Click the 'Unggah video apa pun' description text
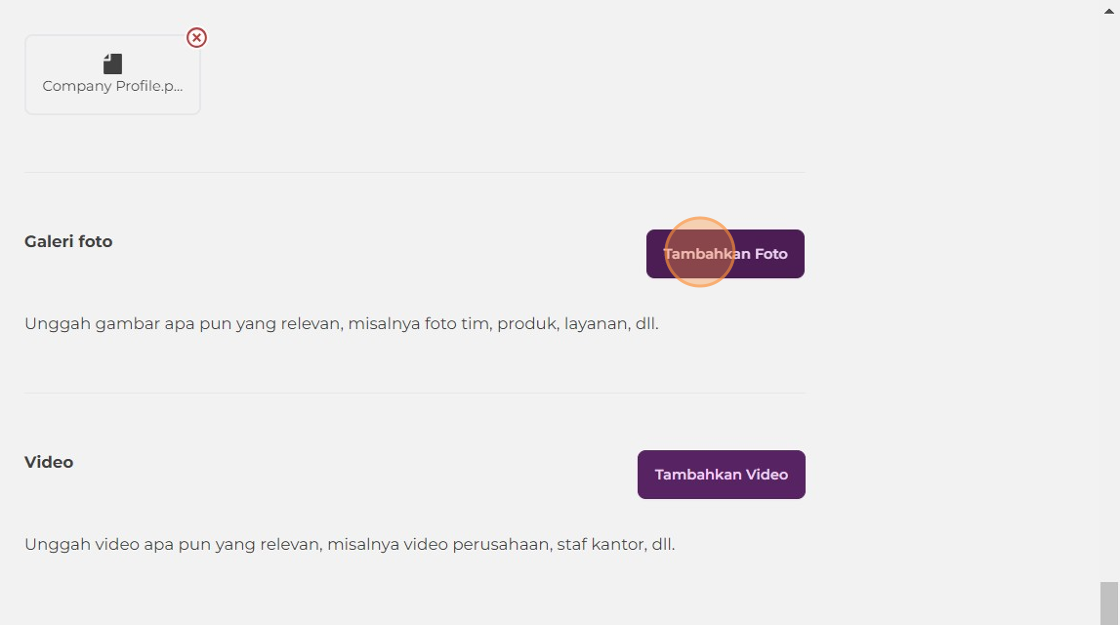The image size is (1120, 625). [349, 544]
